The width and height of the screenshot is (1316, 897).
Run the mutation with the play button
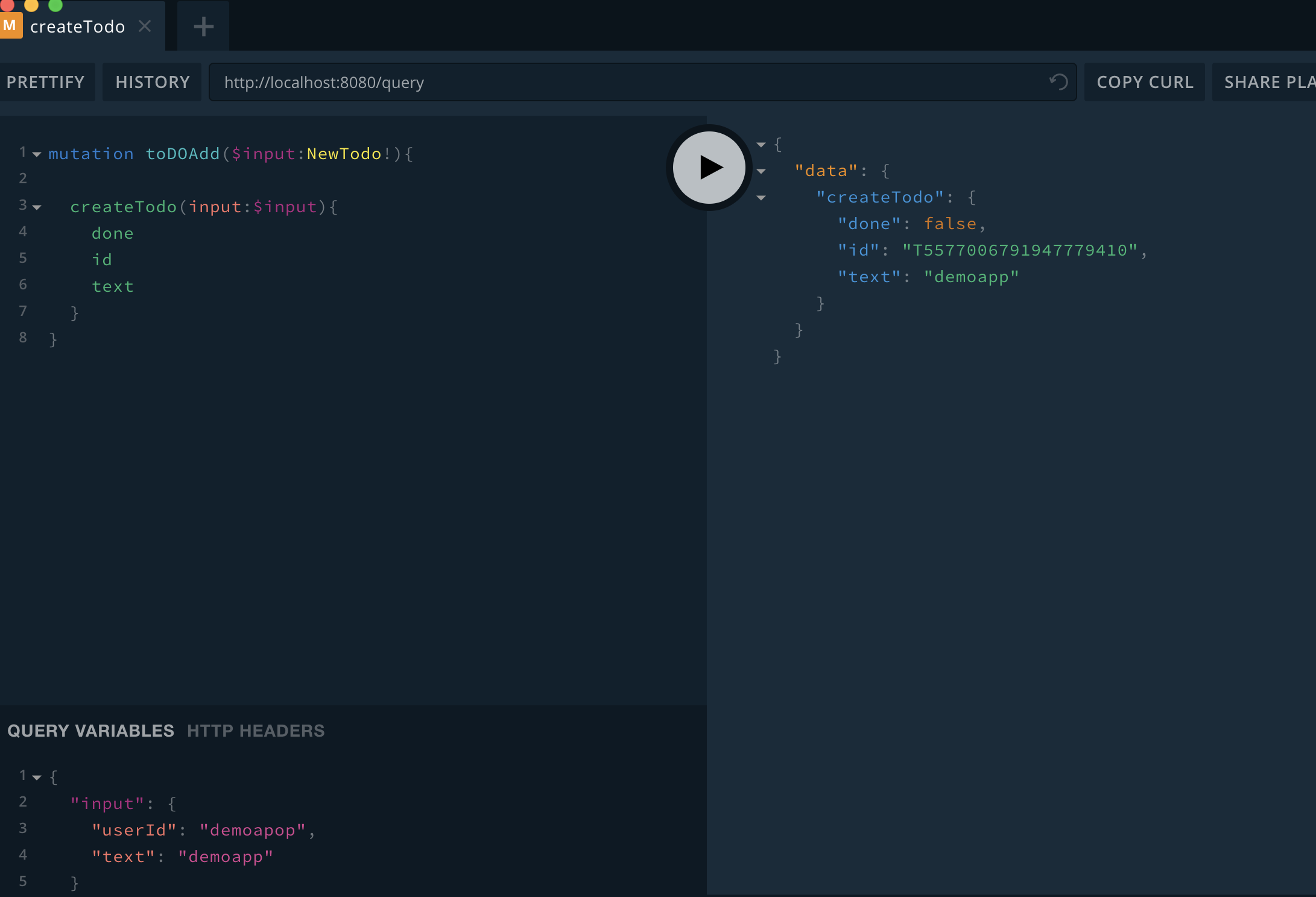click(x=709, y=168)
